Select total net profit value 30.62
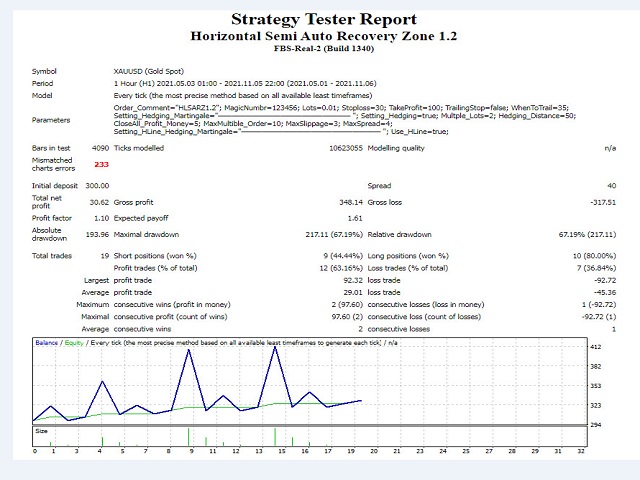The width and height of the screenshot is (640, 480). pos(99,202)
